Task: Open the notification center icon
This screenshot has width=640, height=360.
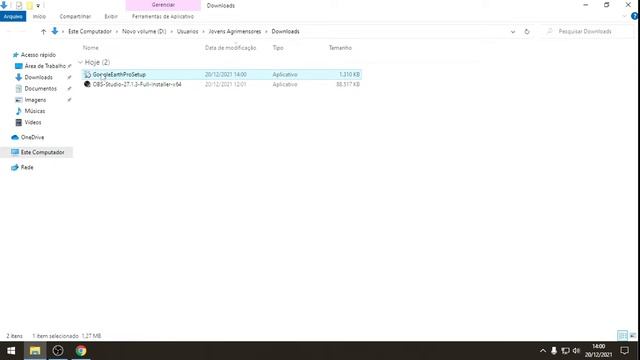Action: (x=624, y=351)
